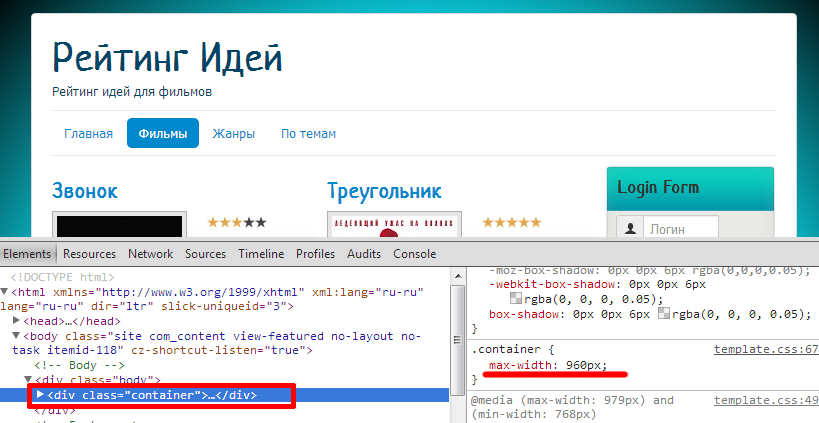The image size is (819, 423).
Task: Click the Звонок movie poster thumbnail
Action: pyautogui.click(x=119, y=225)
